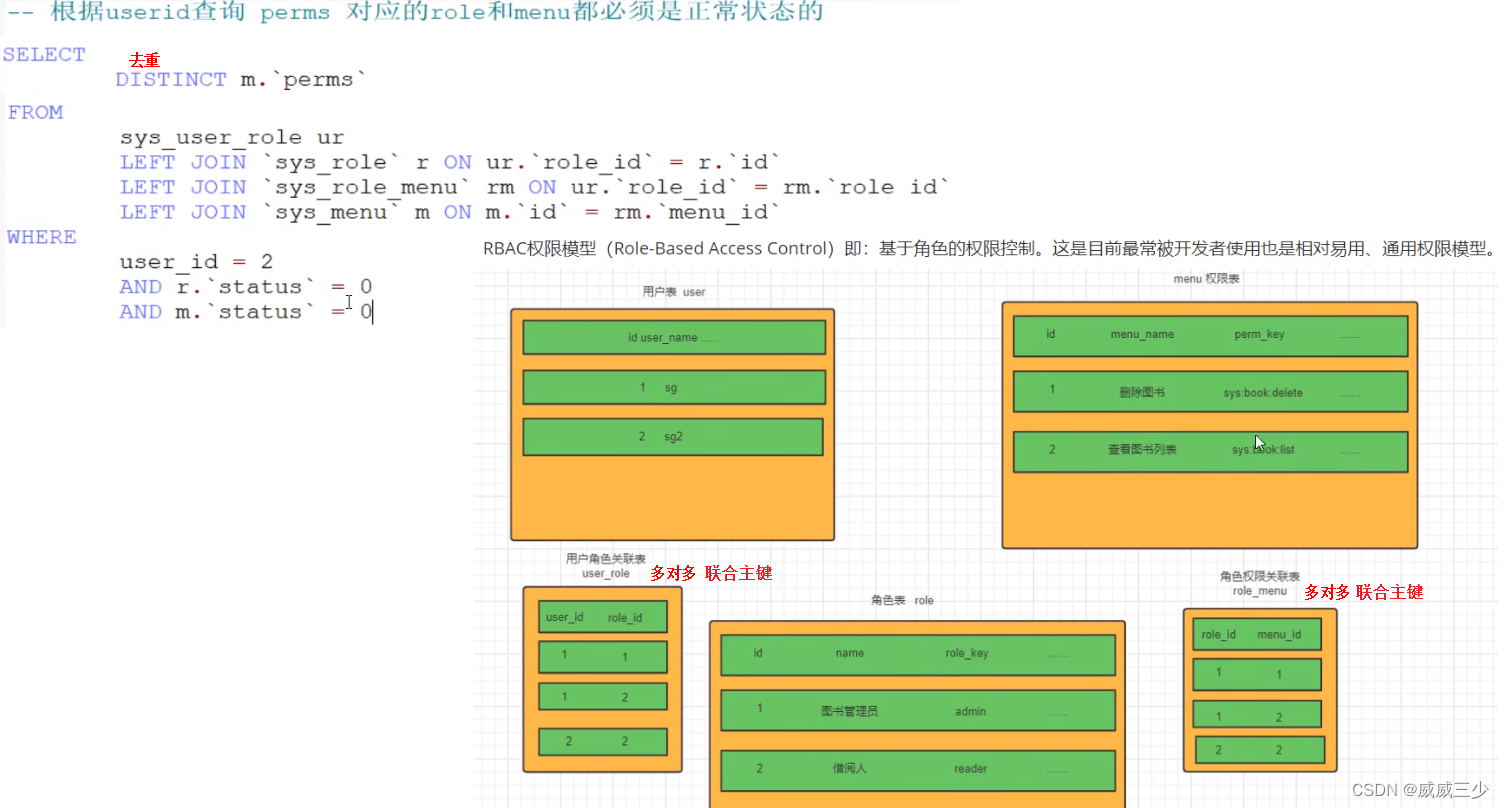The image size is (1504, 808).
Task: Click the name column header in role table
Action: point(849,653)
